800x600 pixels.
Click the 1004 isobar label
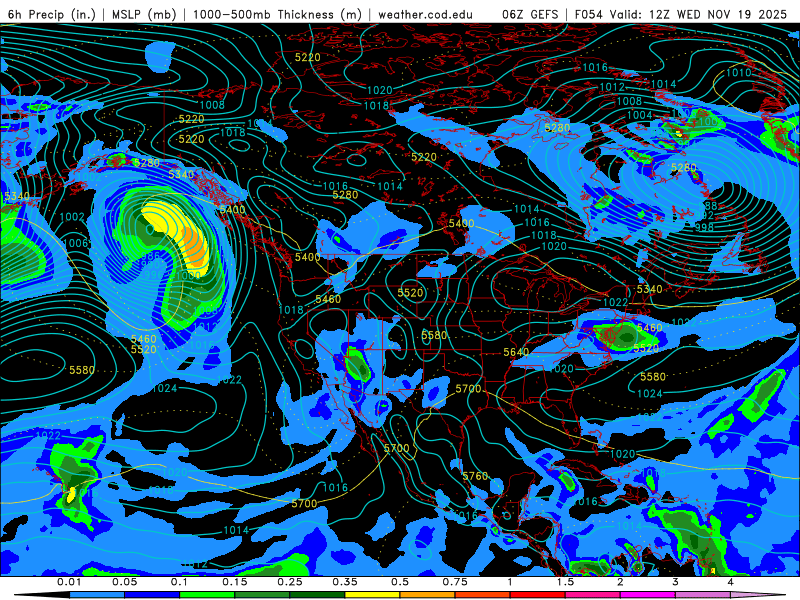pyautogui.click(x=639, y=115)
